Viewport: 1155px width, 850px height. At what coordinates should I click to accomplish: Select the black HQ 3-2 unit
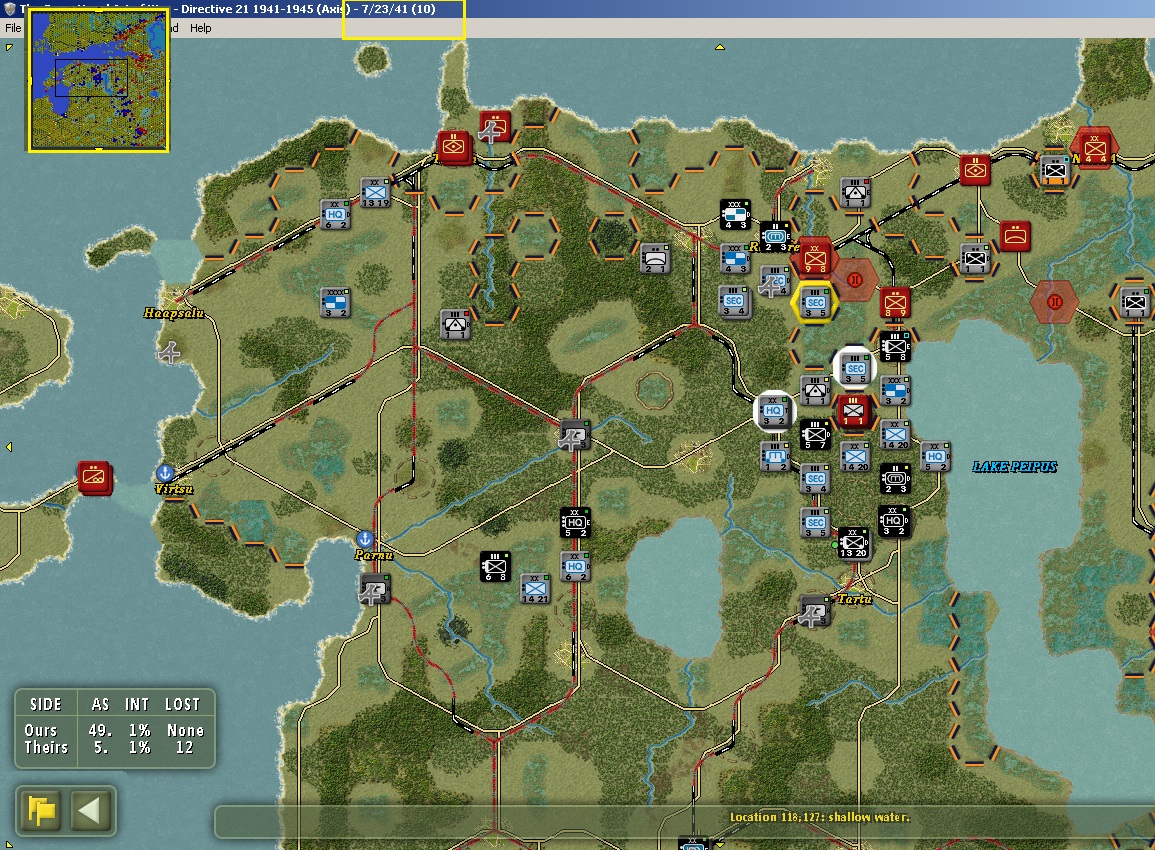pos(894,521)
